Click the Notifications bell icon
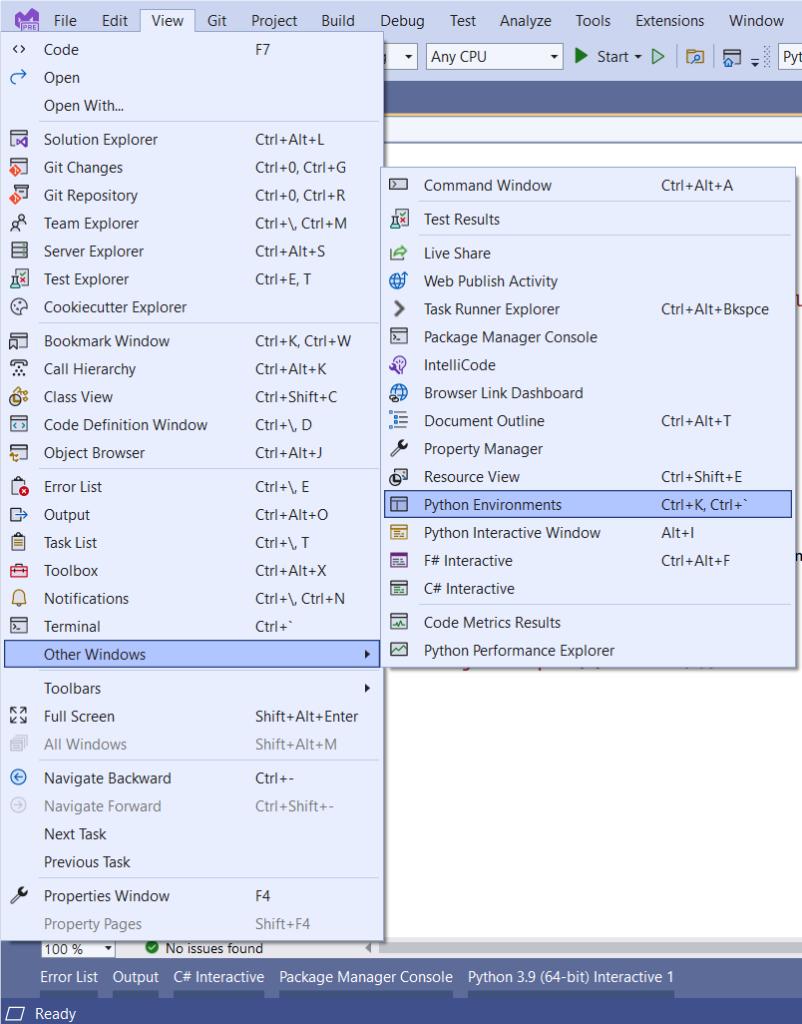 click(19, 599)
